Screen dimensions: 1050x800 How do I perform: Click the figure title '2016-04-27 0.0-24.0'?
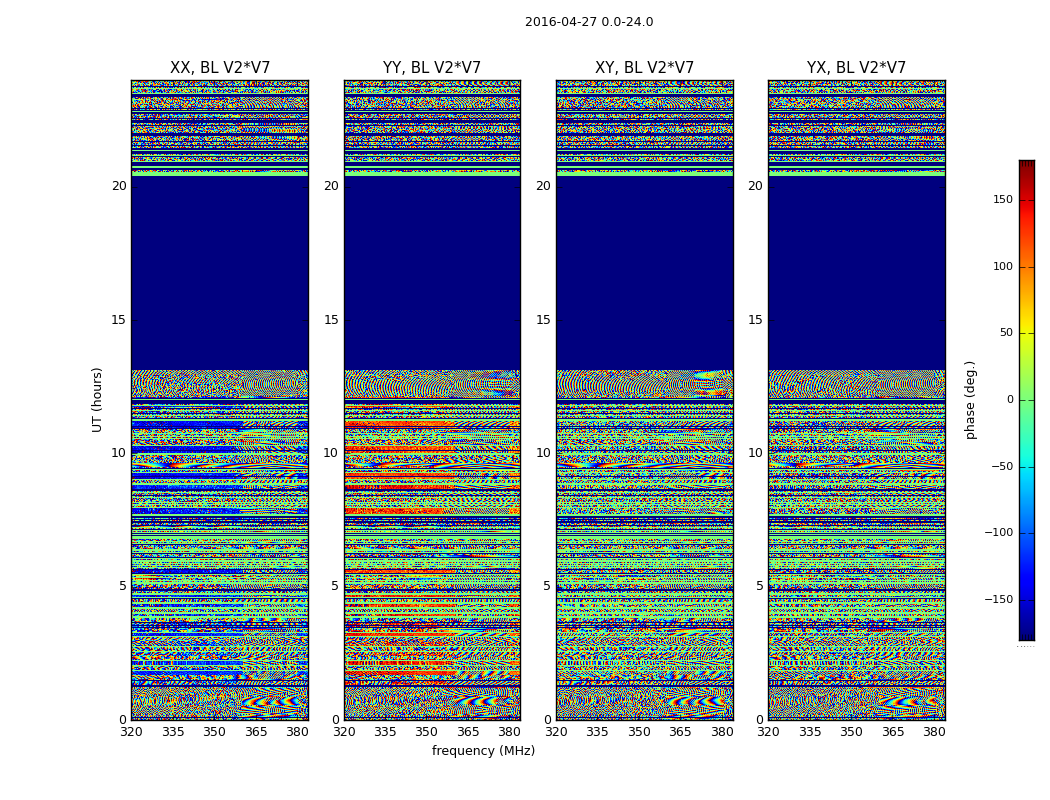(x=589, y=22)
